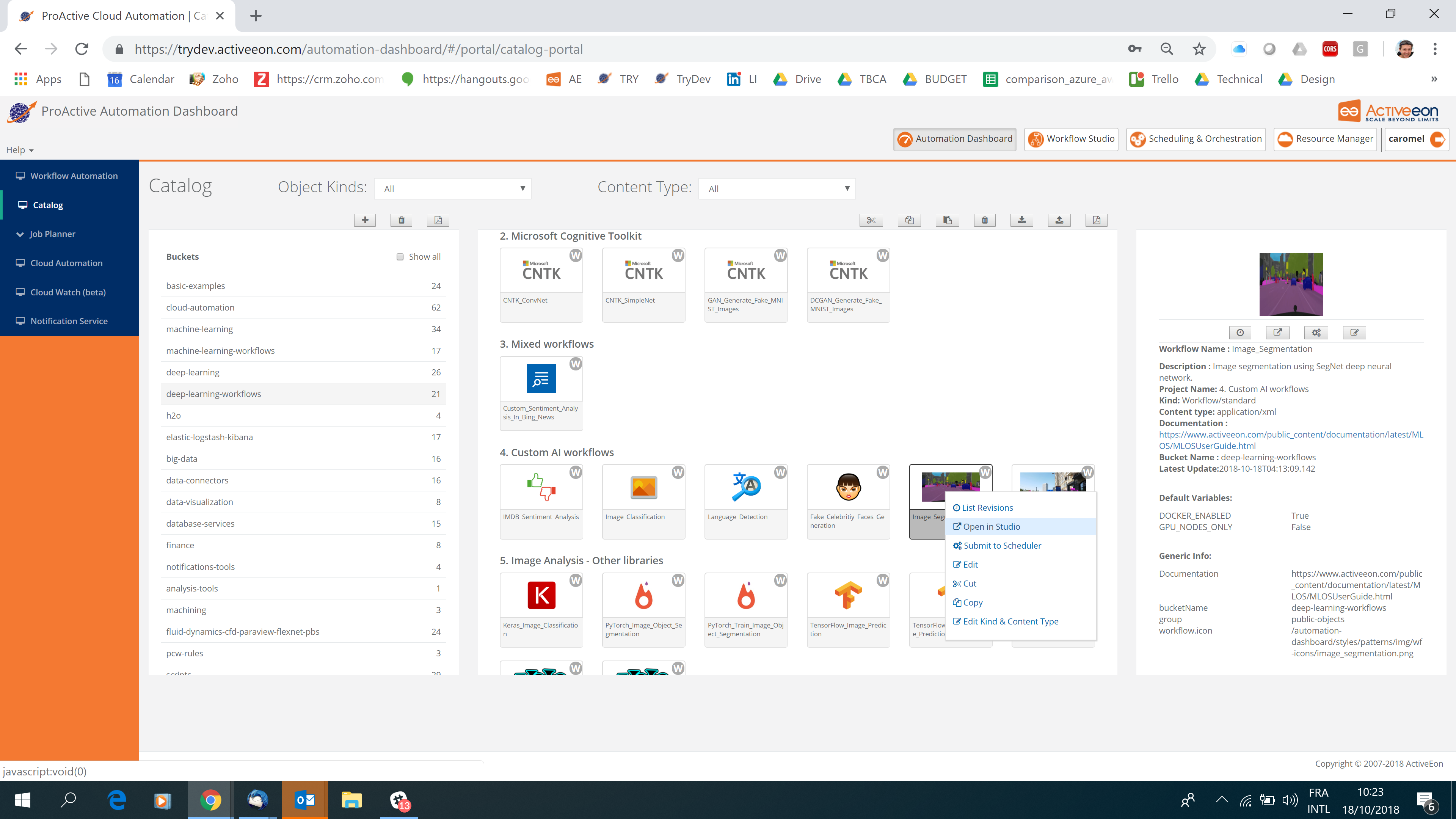Select the finance bucket
Screen dimensions: 1456x819
coord(303,546)
